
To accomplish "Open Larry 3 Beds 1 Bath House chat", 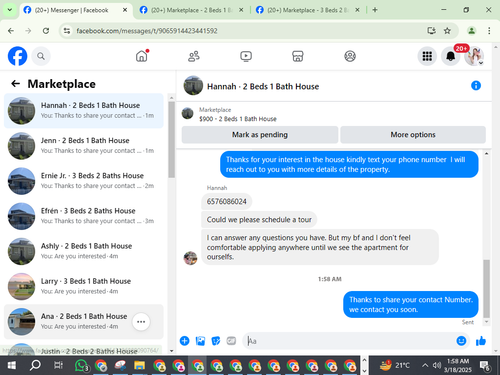I will point(84,286).
